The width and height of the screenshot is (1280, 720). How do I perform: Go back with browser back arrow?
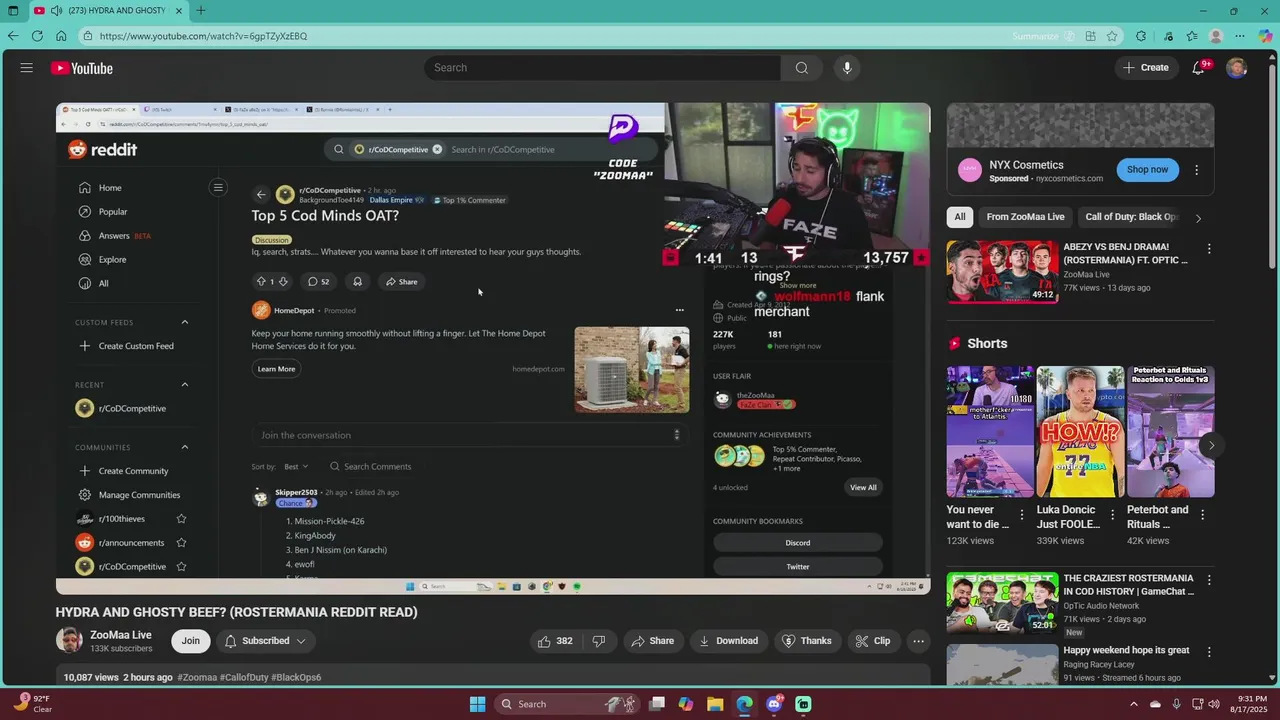pos(13,36)
